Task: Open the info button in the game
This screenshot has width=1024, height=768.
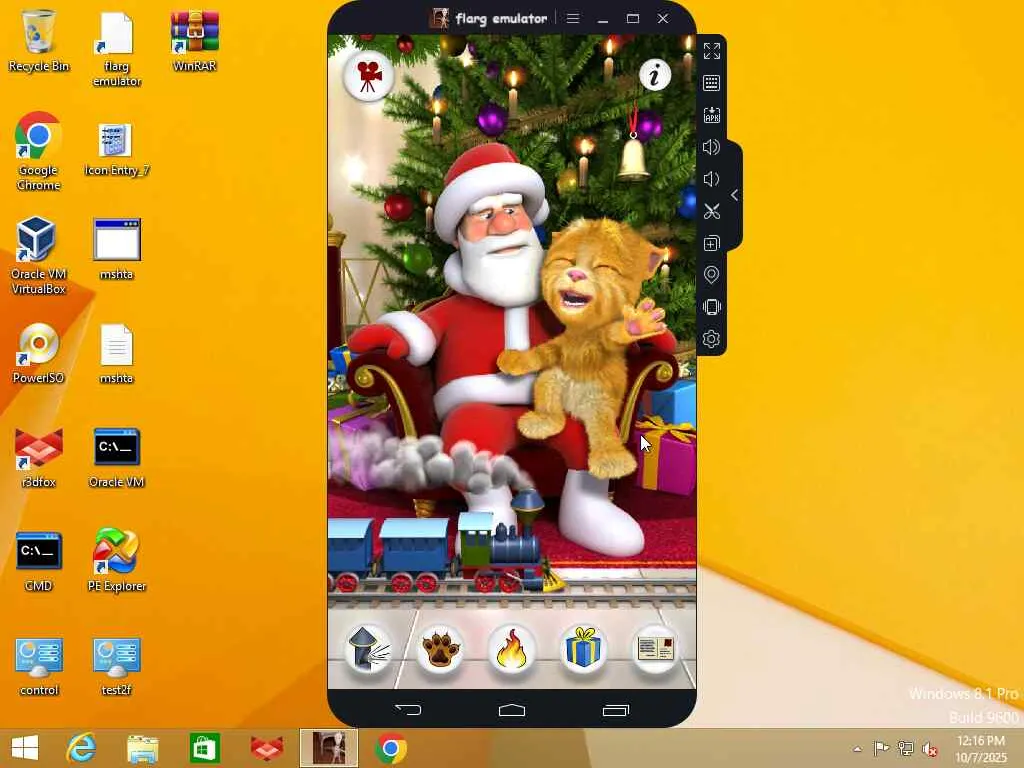Action: point(655,74)
